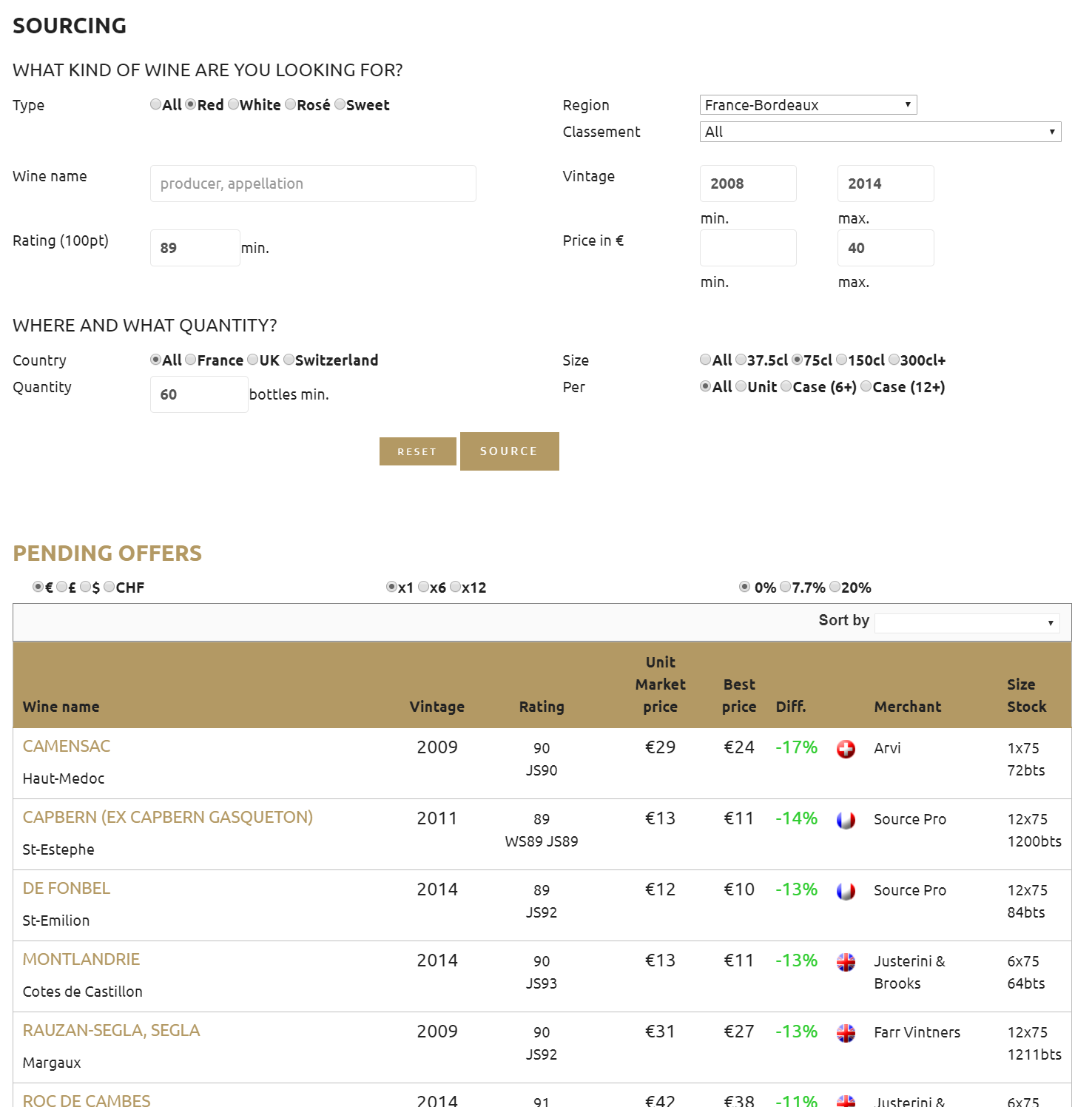Click the Margaux appellation text
Viewport: 1092px width, 1107px height.
52,1063
